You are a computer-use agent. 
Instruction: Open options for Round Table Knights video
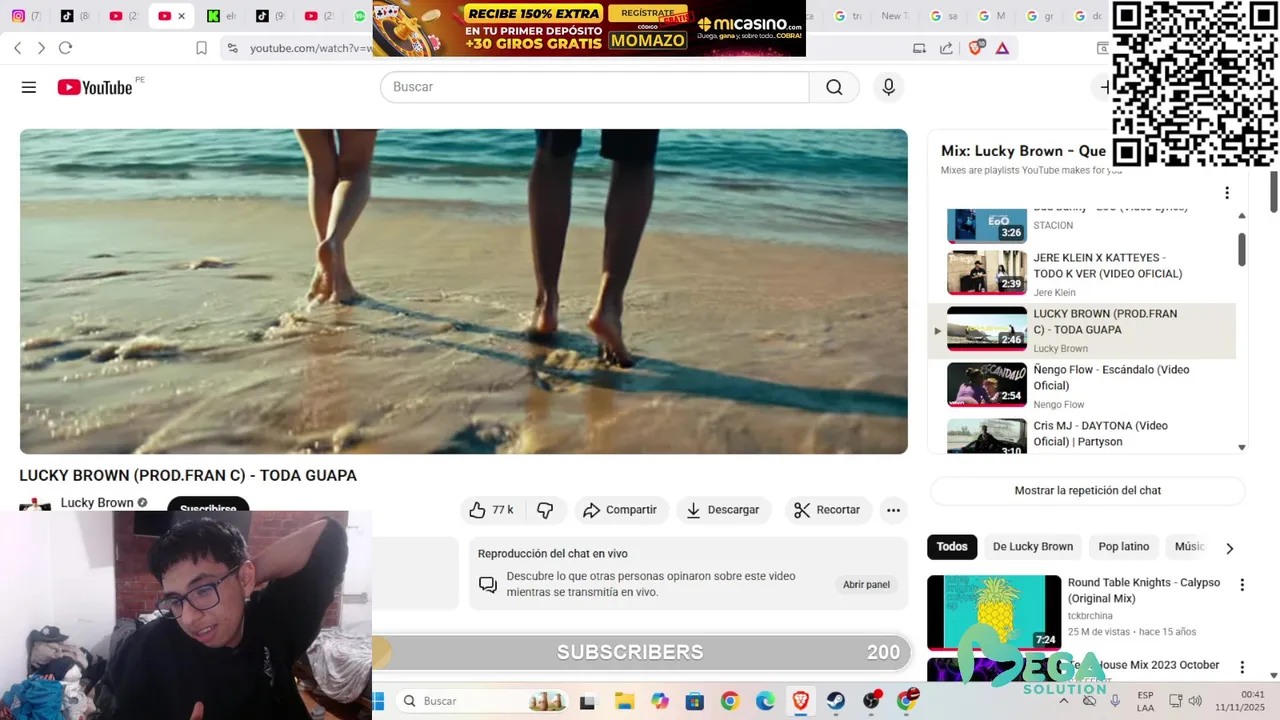pyautogui.click(x=1242, y=585)
